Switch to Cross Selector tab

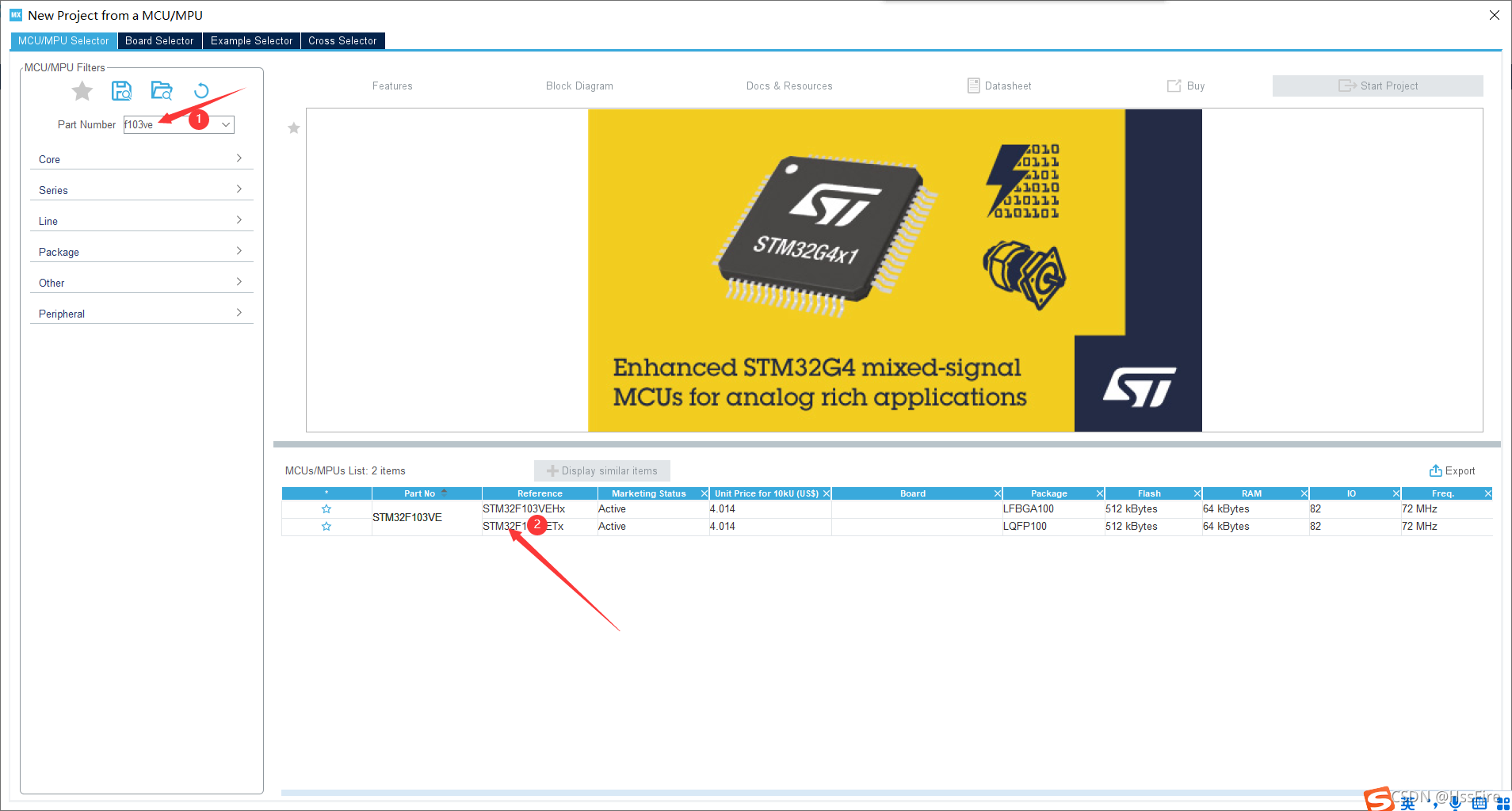342,40
